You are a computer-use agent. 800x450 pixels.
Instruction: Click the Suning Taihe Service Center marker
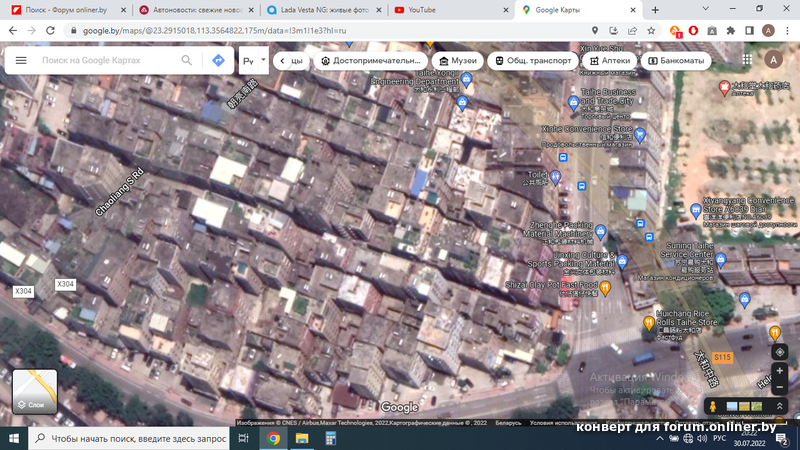pos(720,260)
